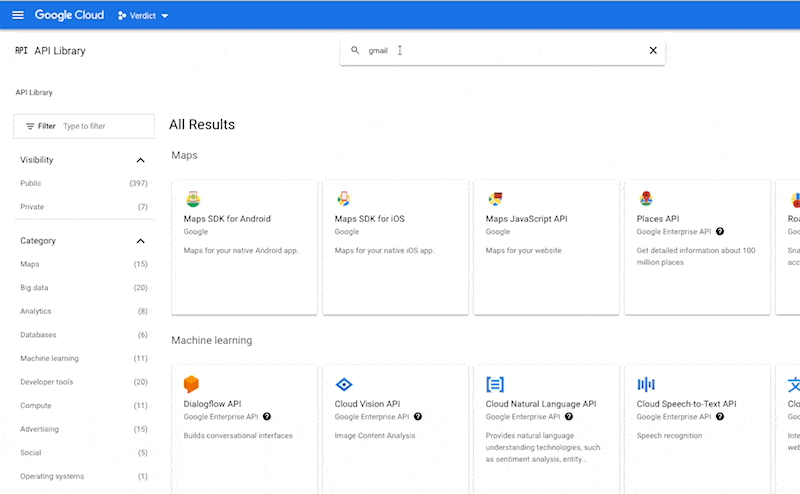Click the Filter lines icon

30,126
